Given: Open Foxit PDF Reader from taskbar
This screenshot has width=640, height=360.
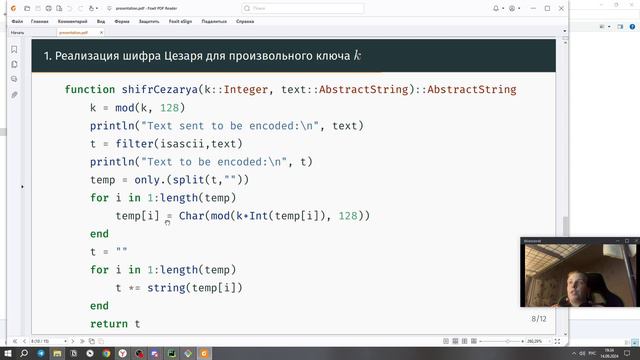Looking at the screenshot, I should point(204,353).
